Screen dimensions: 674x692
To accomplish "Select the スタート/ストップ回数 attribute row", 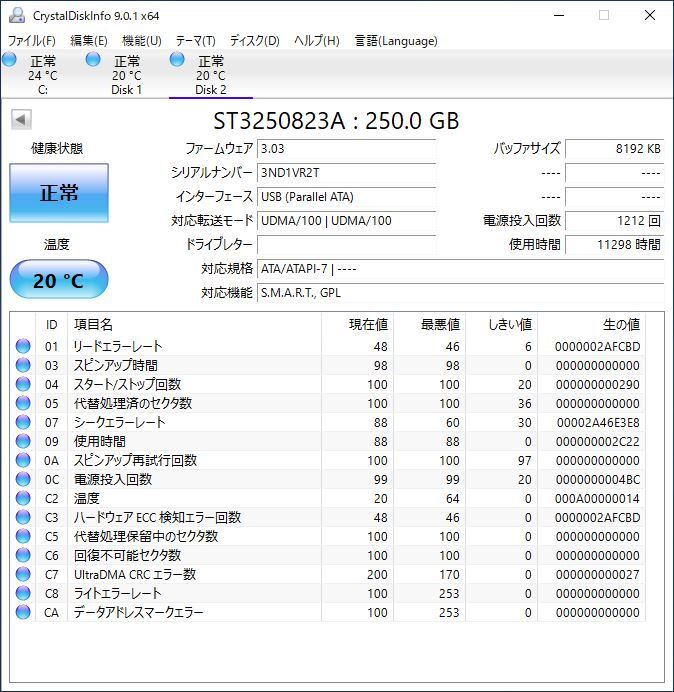I will [x=329, y=384].
